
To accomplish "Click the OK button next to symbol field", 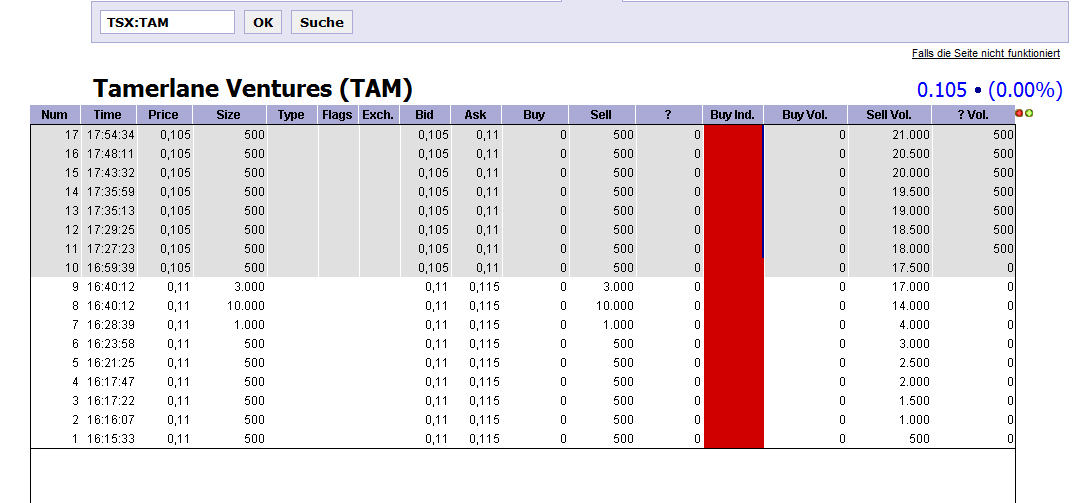I will pyautogui.click(x=263, y=22).
